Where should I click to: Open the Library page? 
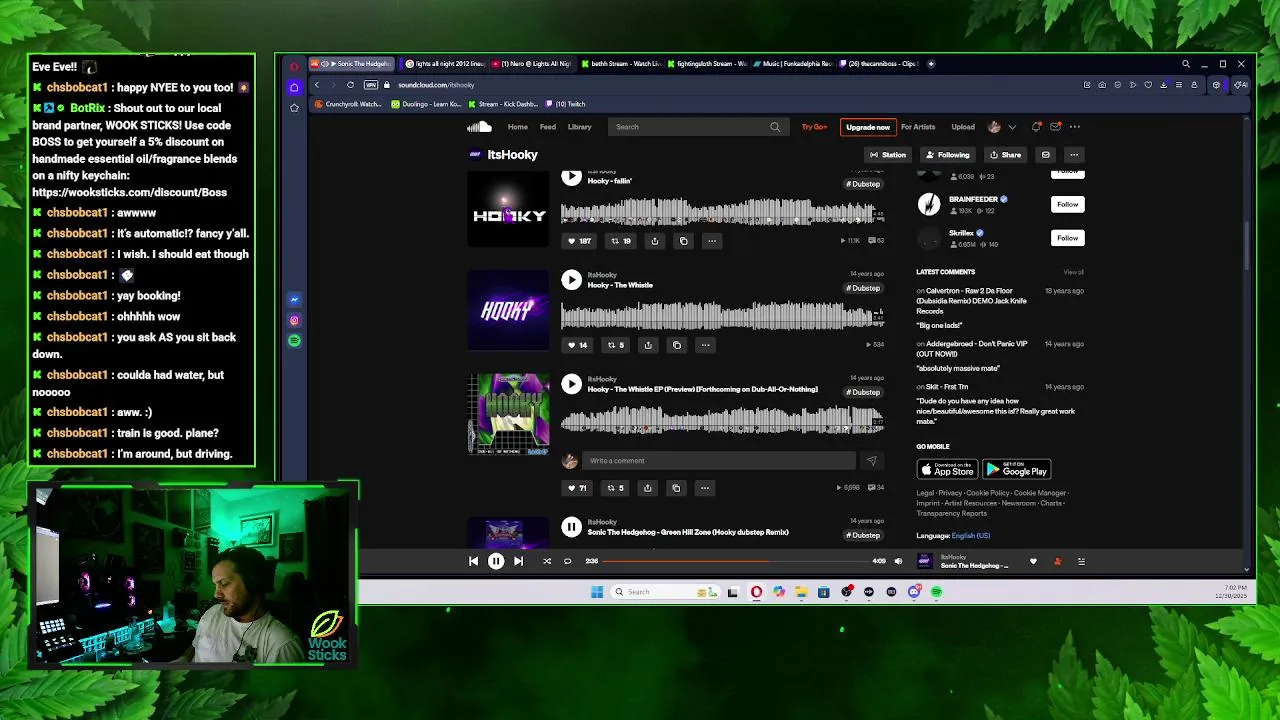coord(580,127)
